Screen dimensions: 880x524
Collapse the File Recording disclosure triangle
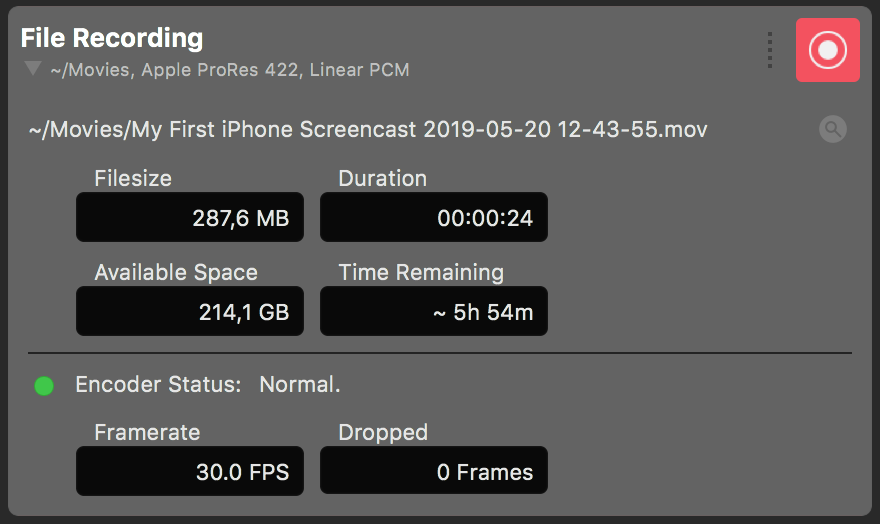click(33, 68)
